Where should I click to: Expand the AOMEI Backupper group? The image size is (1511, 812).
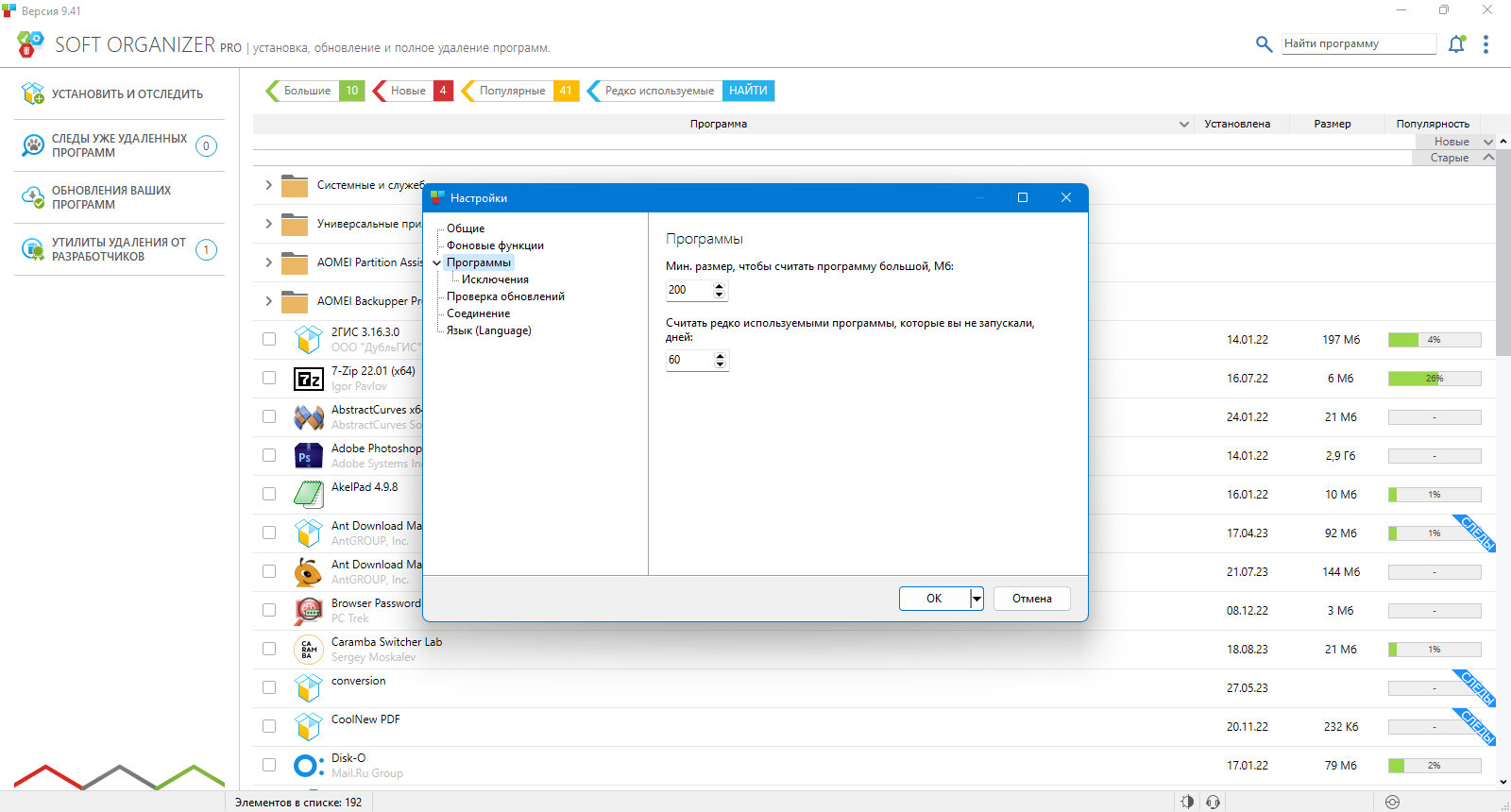(268, 301)
